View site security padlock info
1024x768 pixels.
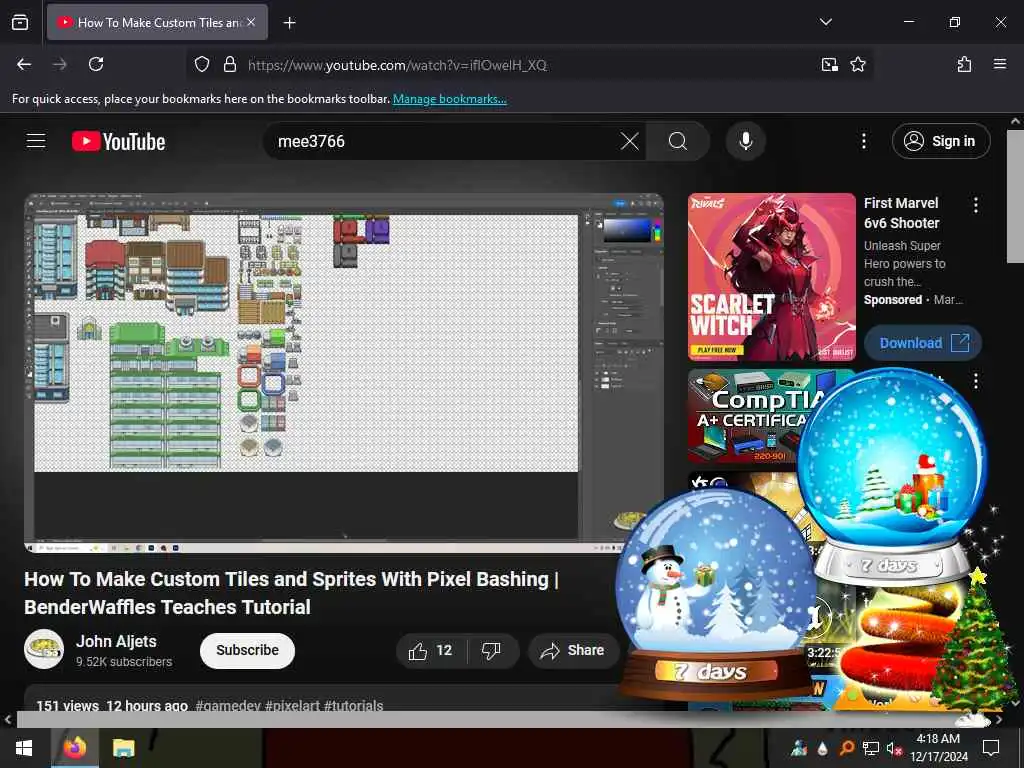[230, 65]
